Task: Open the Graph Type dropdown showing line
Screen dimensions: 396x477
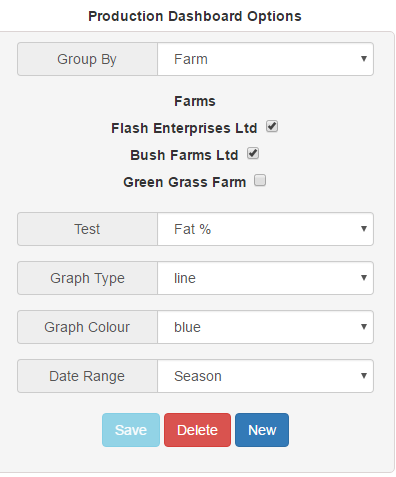Action: pyautogui.click(x=265, y=278)
